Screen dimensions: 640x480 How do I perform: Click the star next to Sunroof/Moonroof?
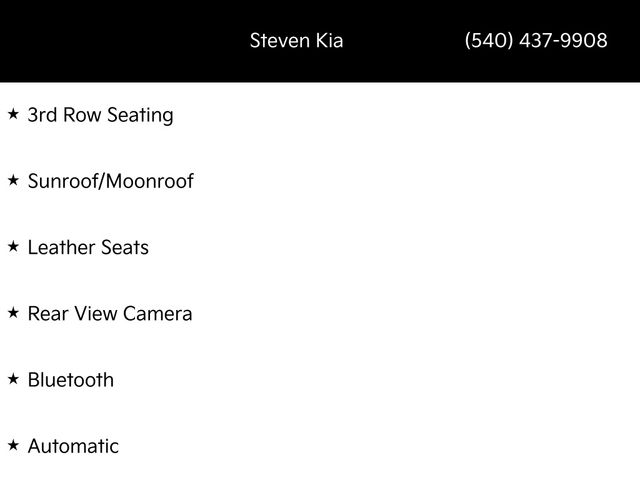pyautogui.click(x=13, y=181)
